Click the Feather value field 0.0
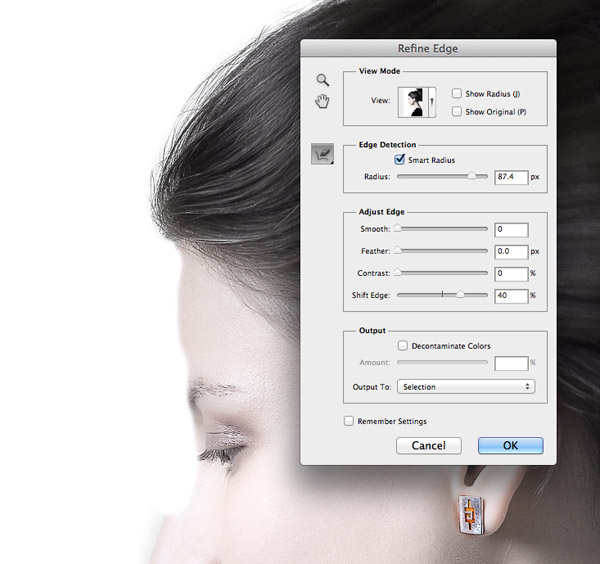The width and height of the screenshot is (600, 564). pos(511,252)
